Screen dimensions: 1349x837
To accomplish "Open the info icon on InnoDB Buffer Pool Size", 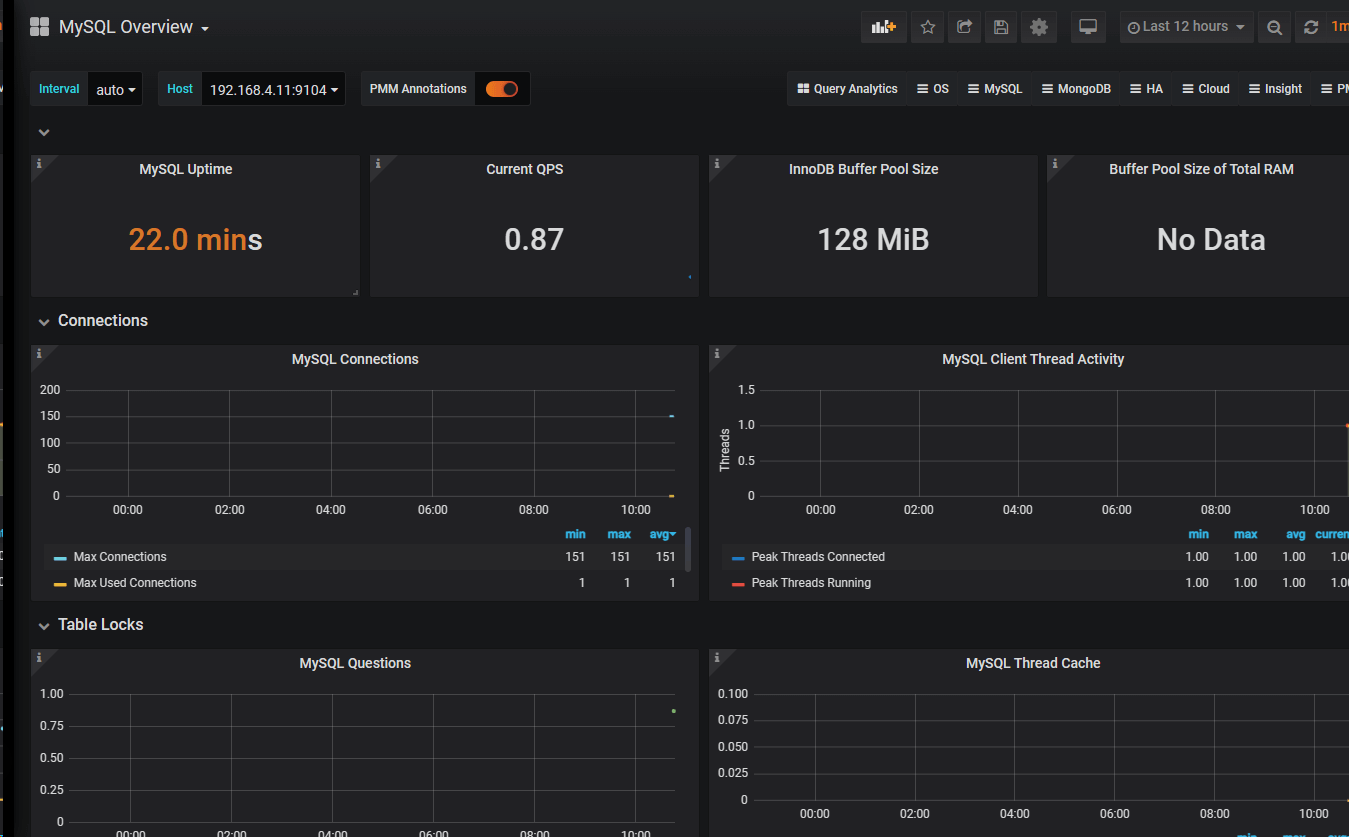I will pyautogui.click(x=717, y=163).
